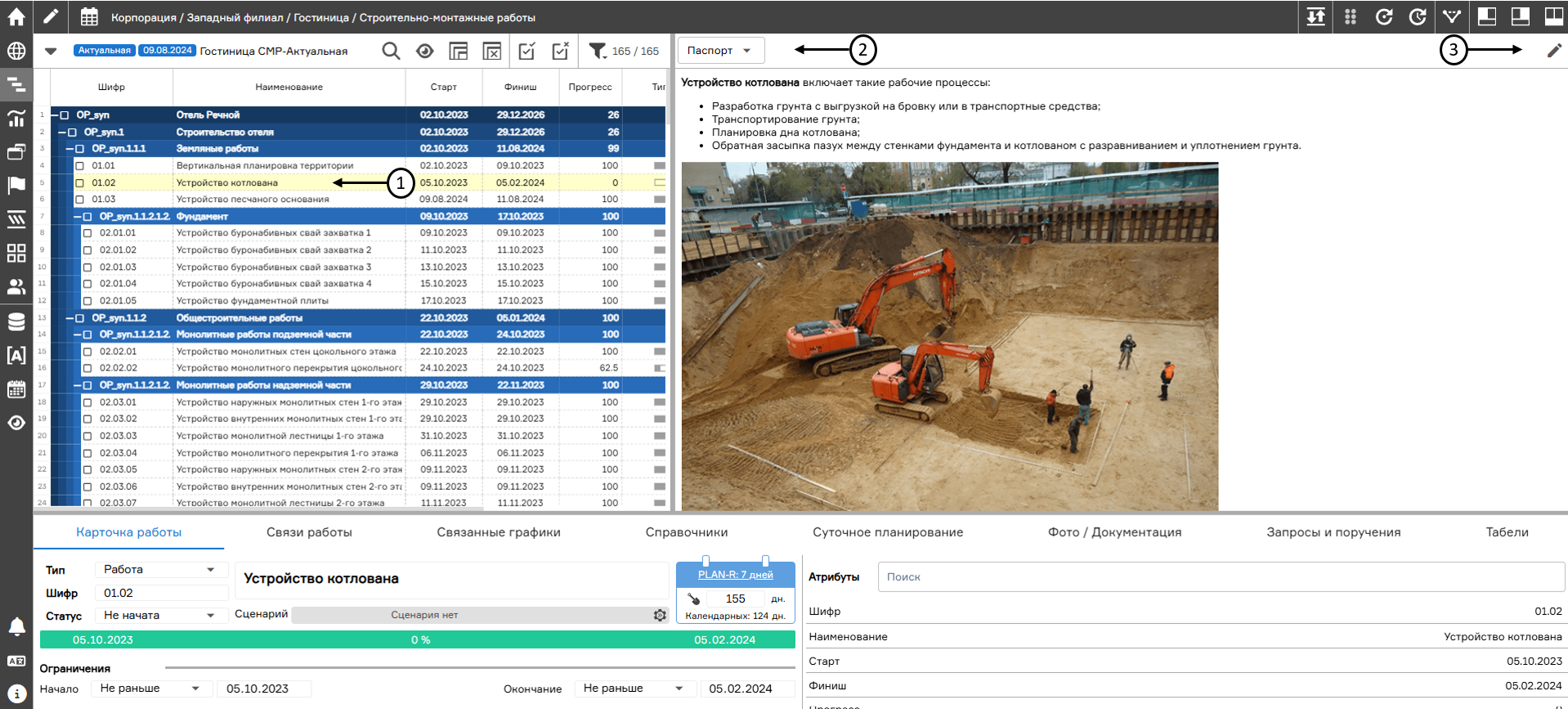Image resolution: width=1568 pixels, height=709 pixels.
Task: Click the Актуальная badge
Action: pos(105,51)
